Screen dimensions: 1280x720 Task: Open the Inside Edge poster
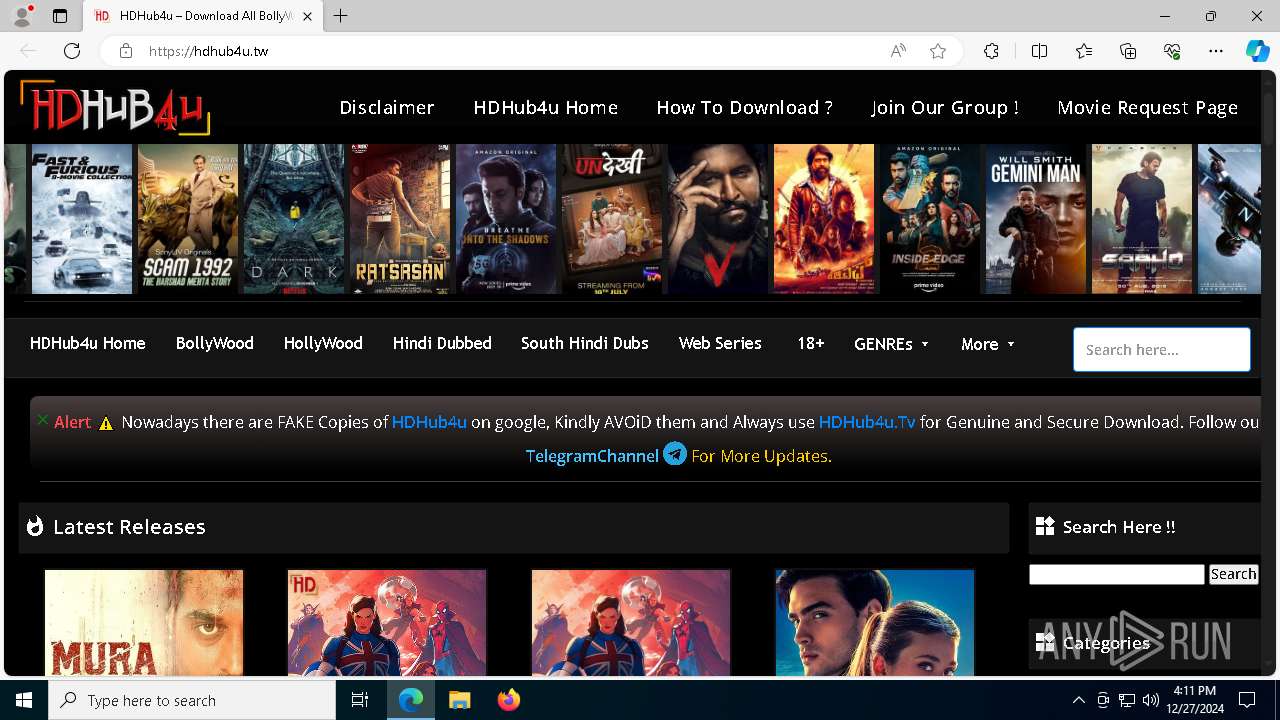pyautogui.click(x=930, y=219)
